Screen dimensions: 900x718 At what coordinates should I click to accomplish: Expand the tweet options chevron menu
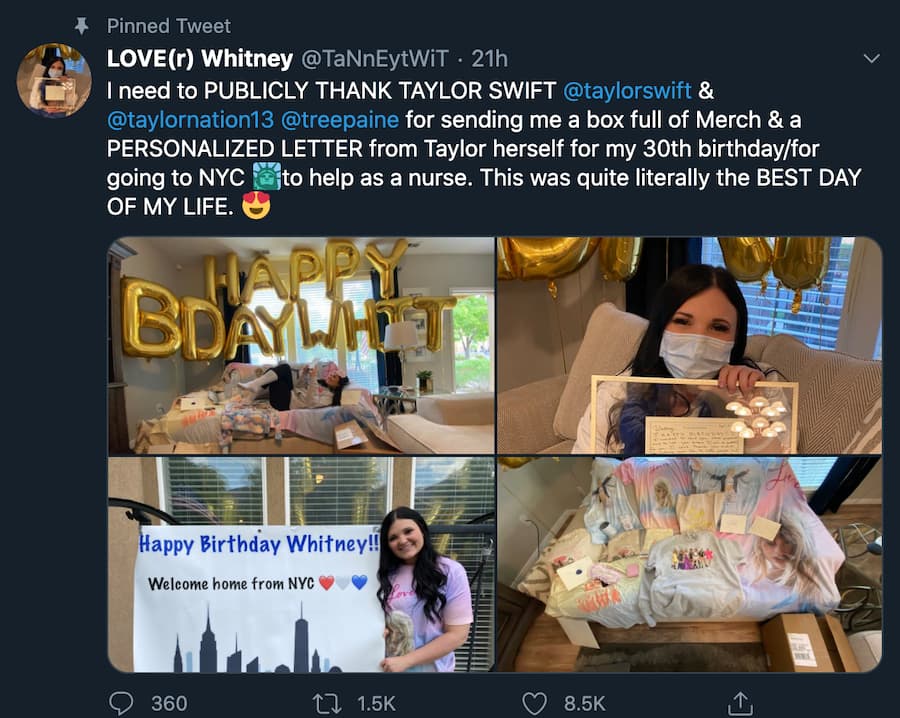(x=871, y=59)
